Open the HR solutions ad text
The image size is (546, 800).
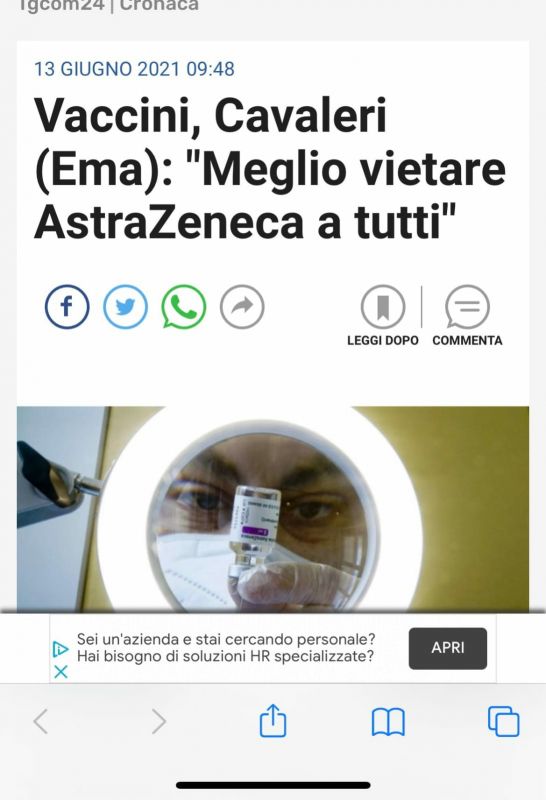[226, 647]
